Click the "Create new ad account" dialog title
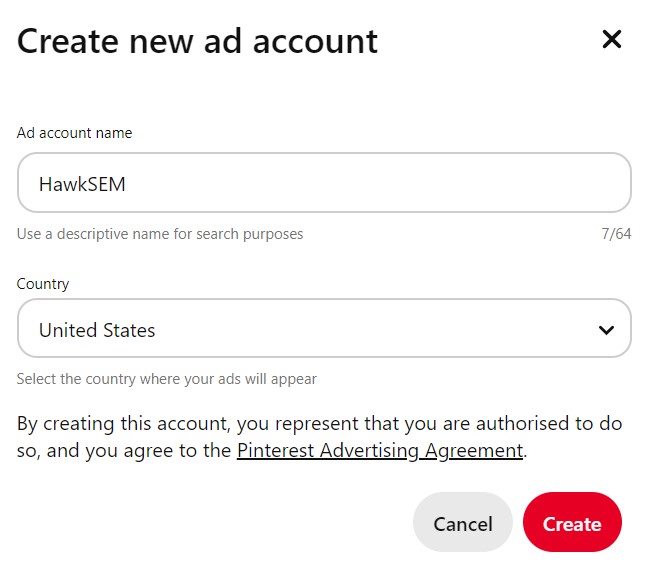 (198, 41)
